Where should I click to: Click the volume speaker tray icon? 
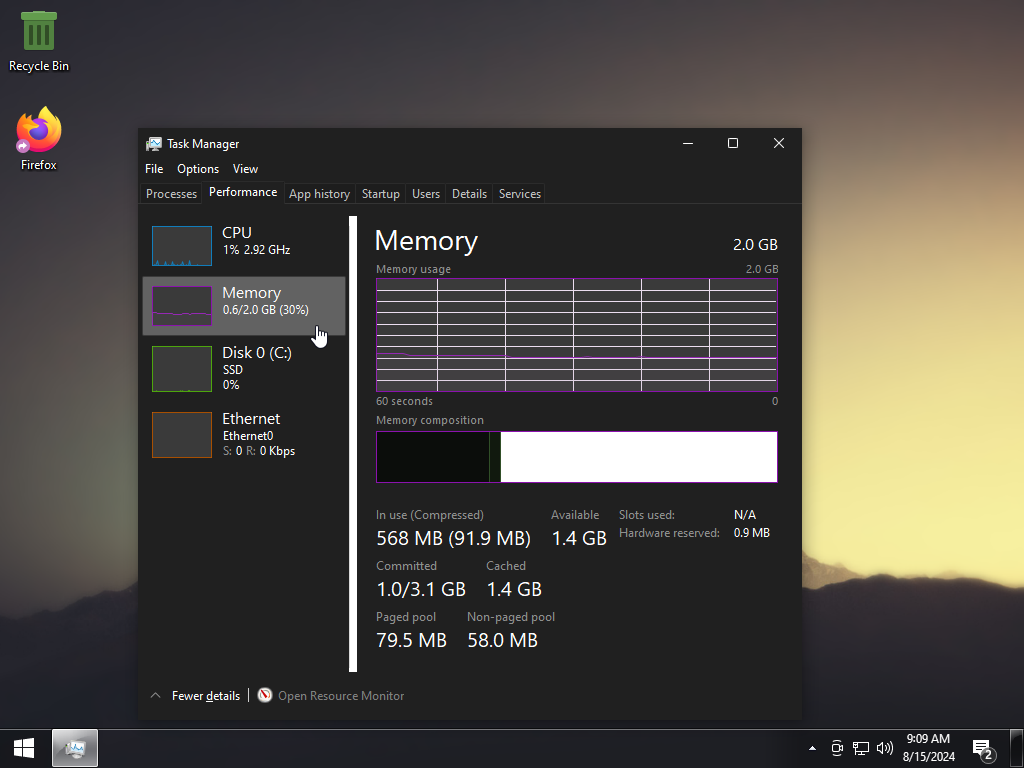click(884, 748)
